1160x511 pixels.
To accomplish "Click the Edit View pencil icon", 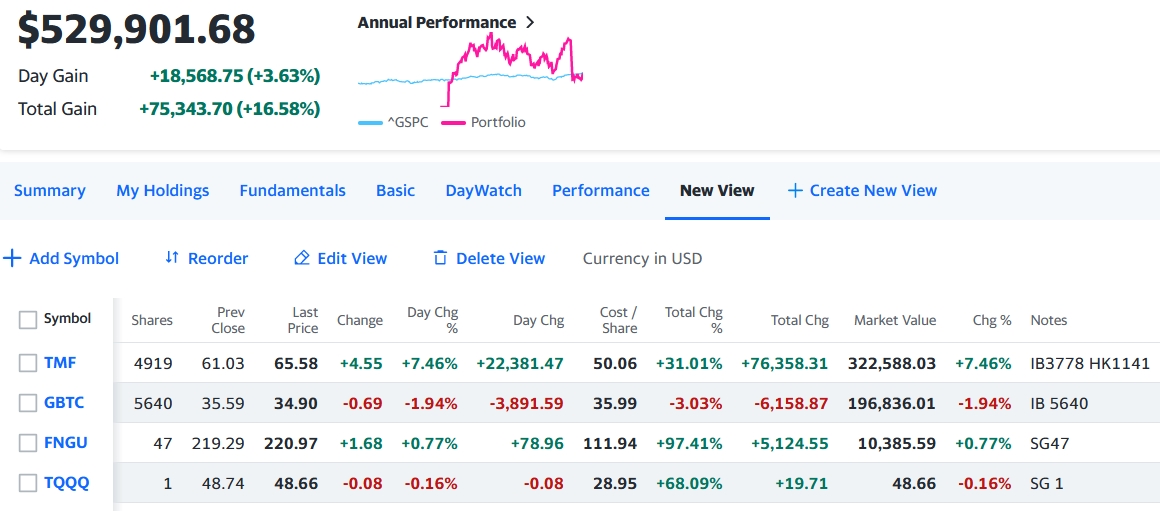I will click(x=301, y=259).
